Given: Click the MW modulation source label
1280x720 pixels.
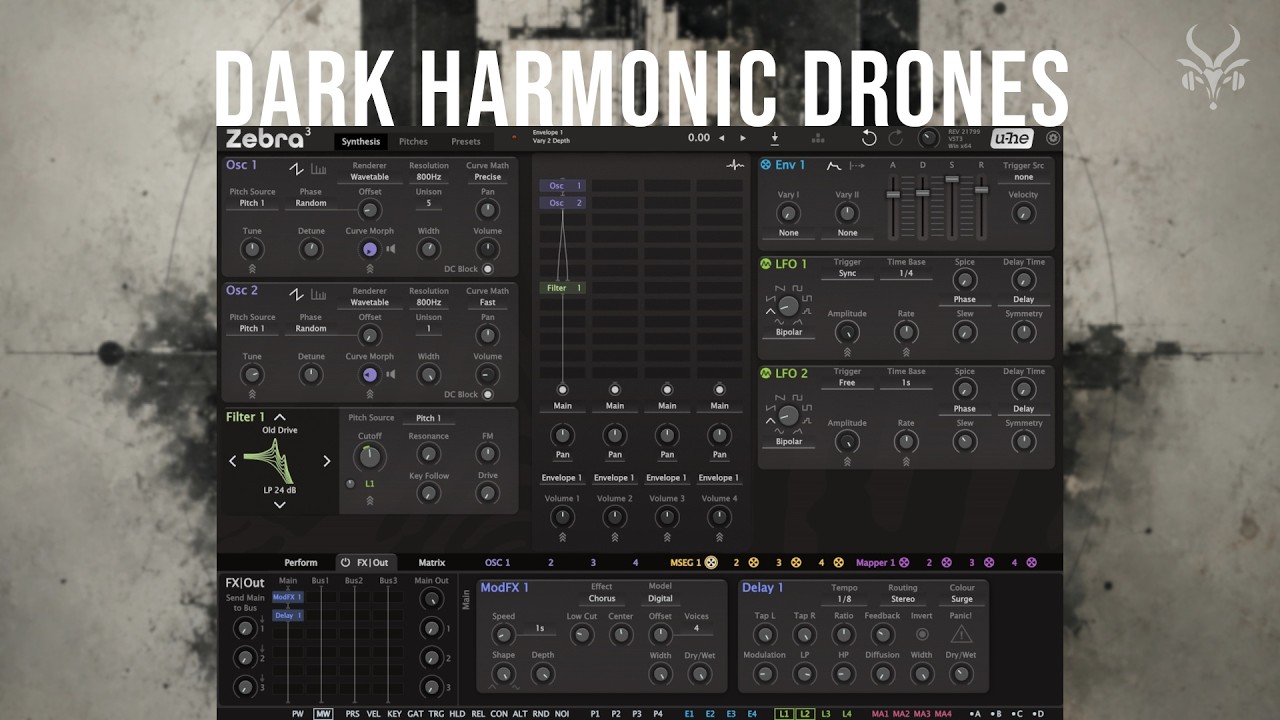Looking at the screenshot, I should point(323,714).
